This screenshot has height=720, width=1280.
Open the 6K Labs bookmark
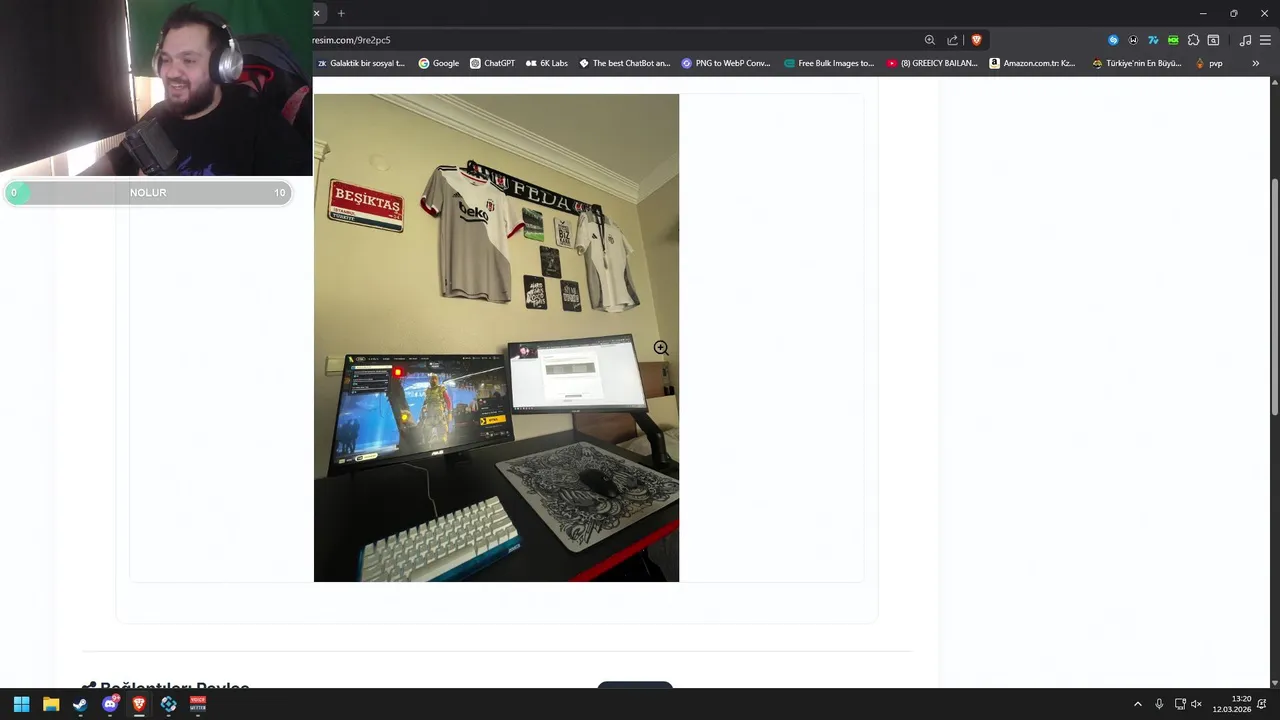(546, 63)
